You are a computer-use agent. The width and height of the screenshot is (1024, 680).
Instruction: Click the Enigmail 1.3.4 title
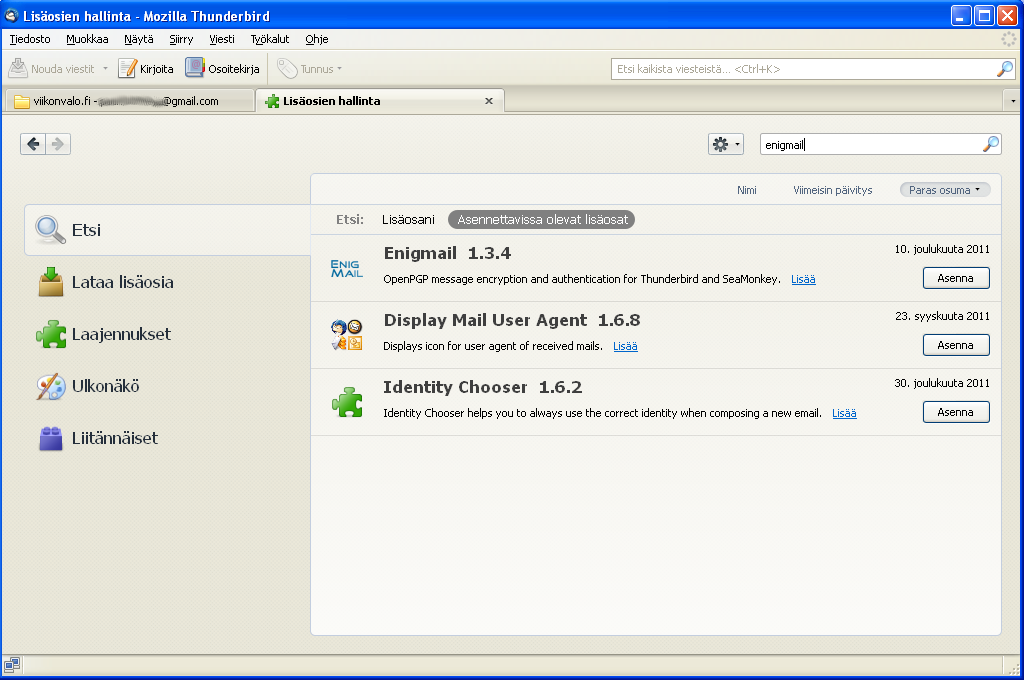click(x=447, y=253)
